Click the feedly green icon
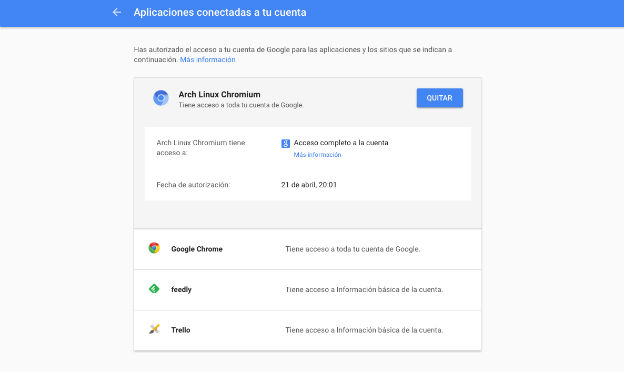The width and height of the screenshot is (624, 372). (154, 288)
